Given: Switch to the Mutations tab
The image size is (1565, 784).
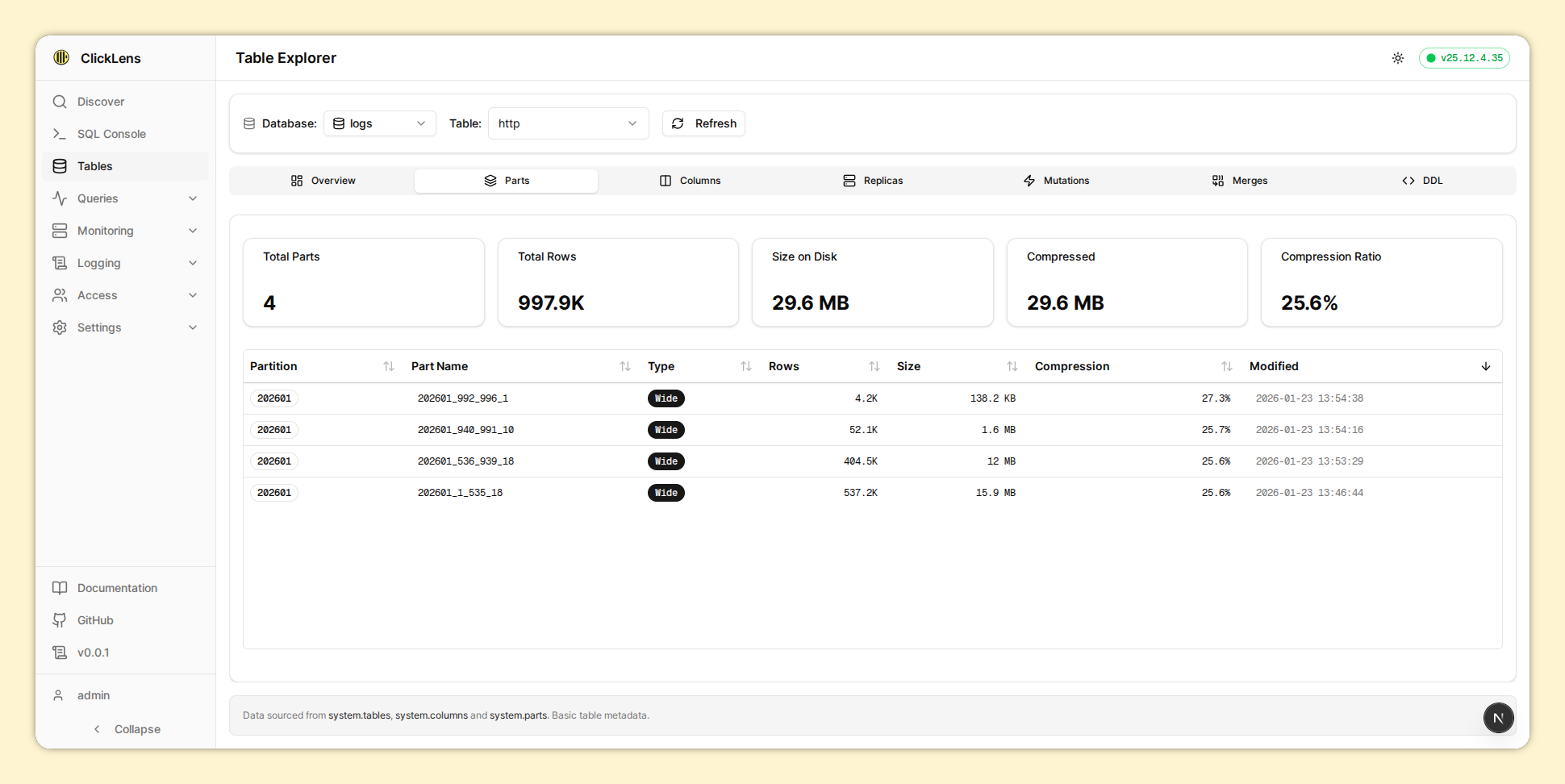Looking at the screenshot, I should click(x=1056, y=181).
